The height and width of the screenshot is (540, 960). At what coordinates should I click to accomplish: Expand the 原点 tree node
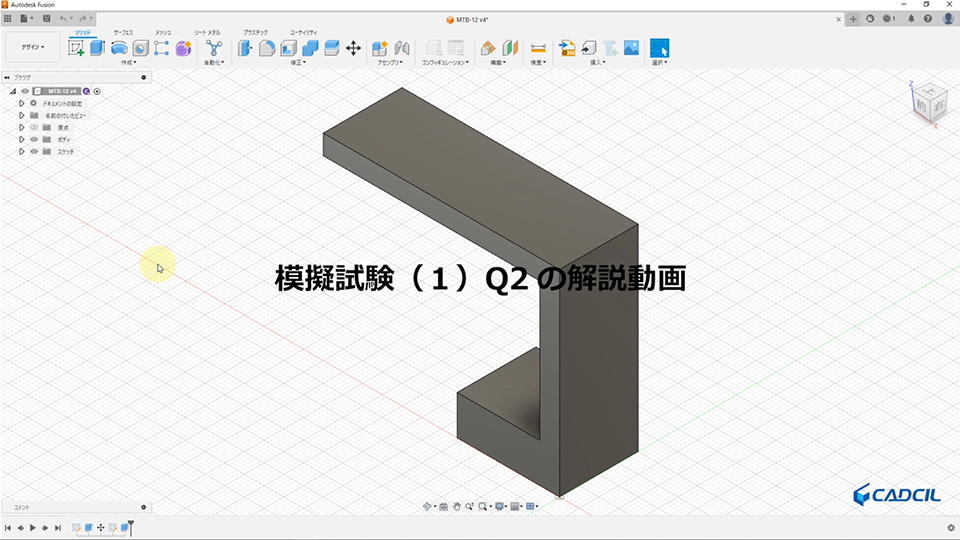coord(21,127)
